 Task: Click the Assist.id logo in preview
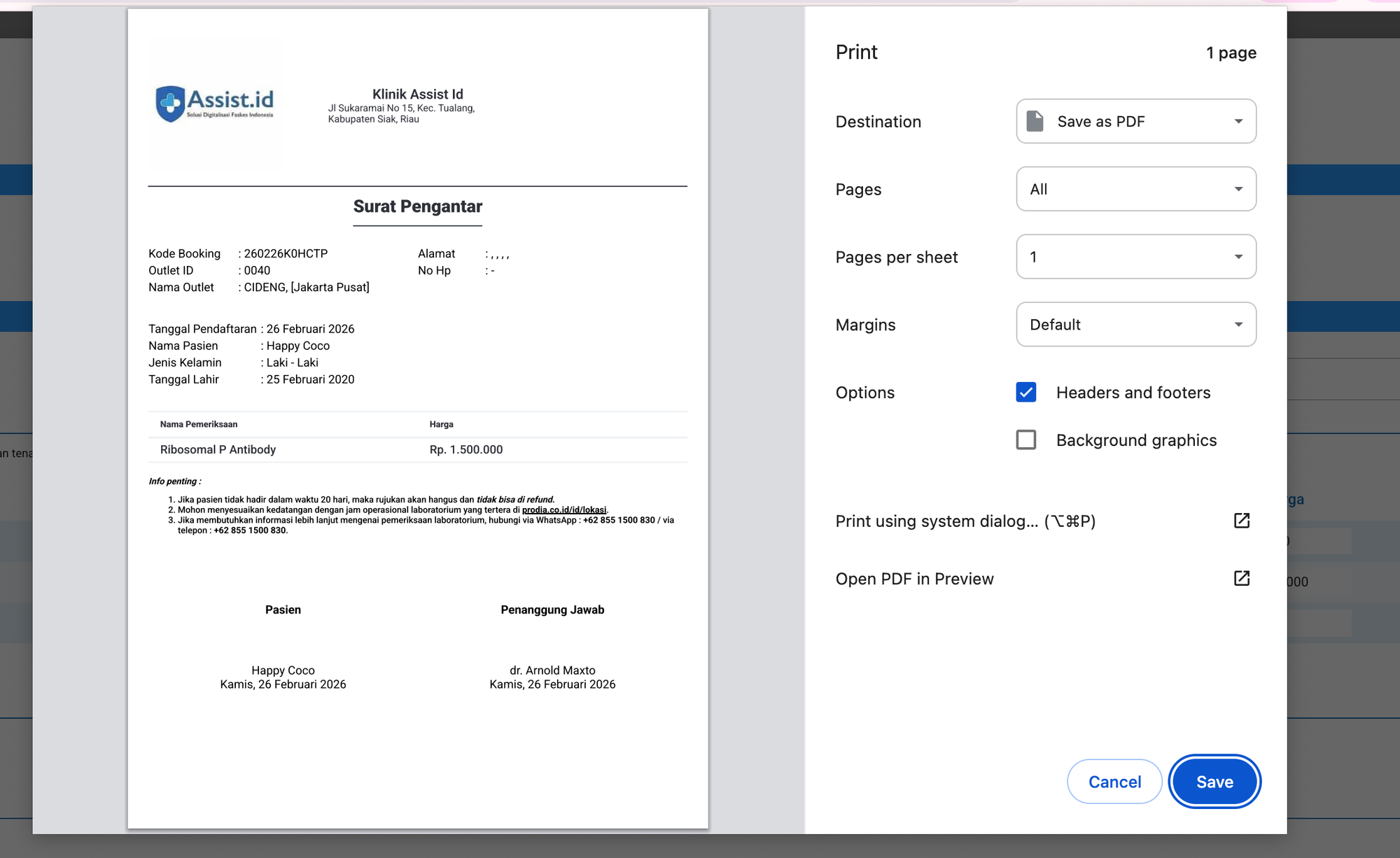[215, 104]
